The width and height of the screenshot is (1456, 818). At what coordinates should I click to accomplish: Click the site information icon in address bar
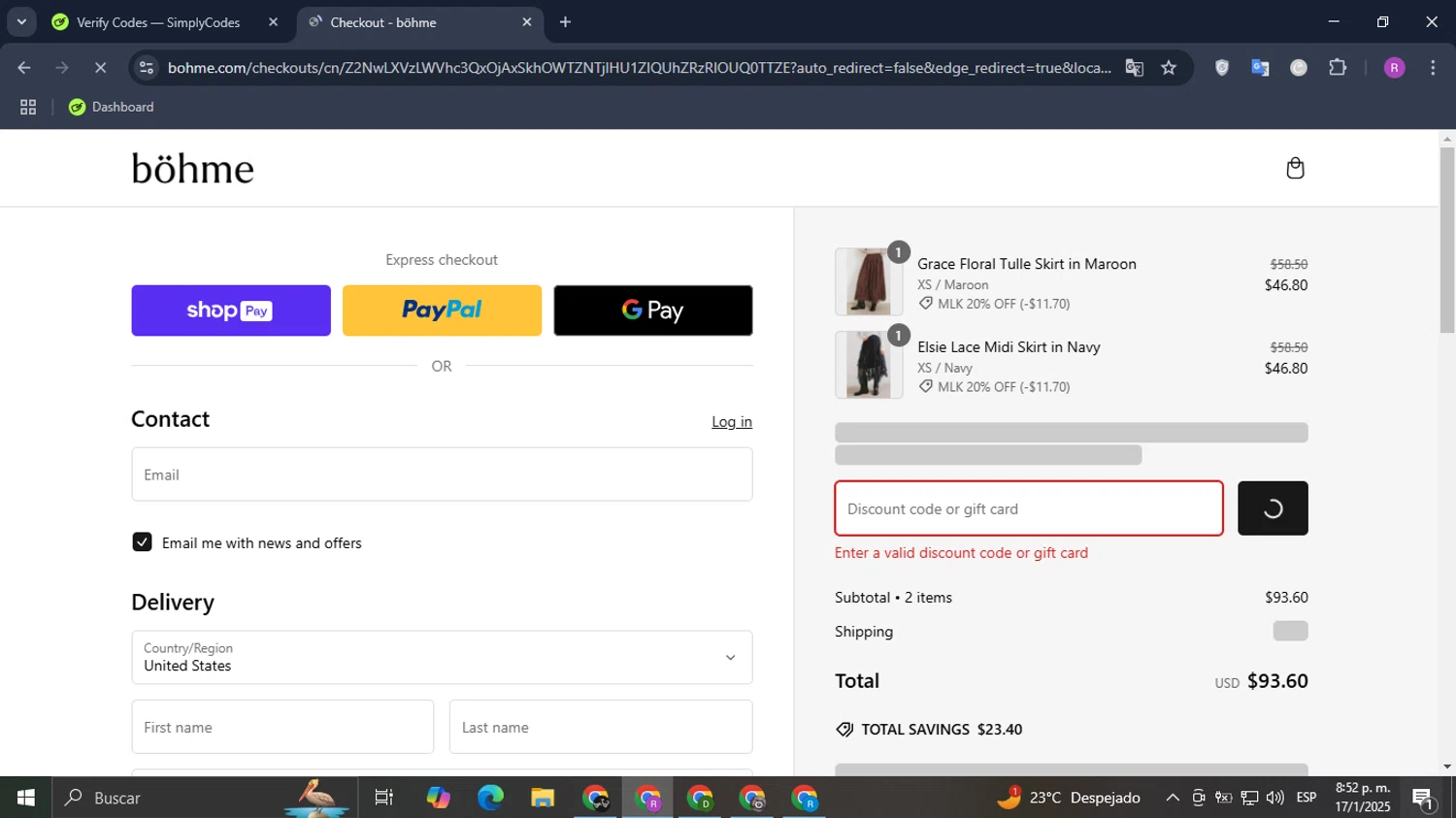[147, 68]
